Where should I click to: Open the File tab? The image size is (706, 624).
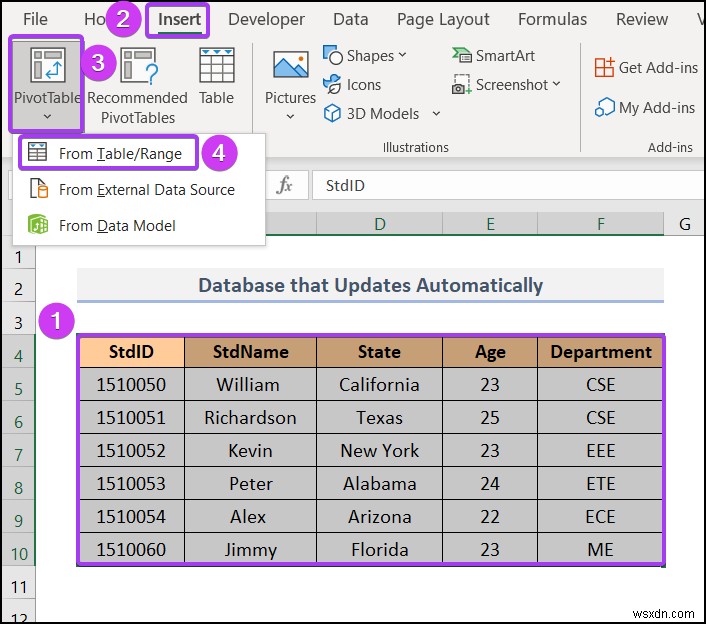click(x=35, y=19)
